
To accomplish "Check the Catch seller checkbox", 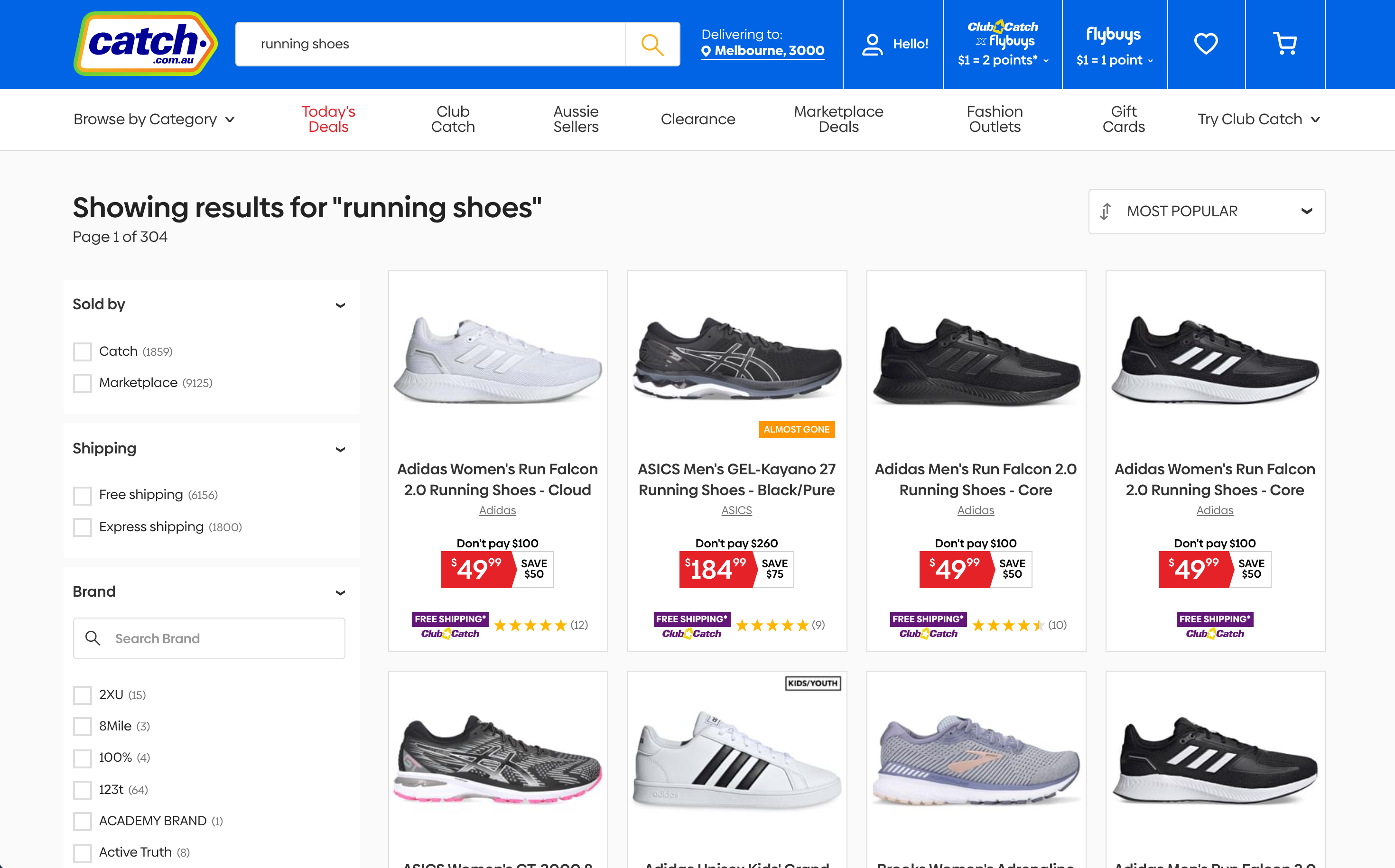I will coord(83,351).
